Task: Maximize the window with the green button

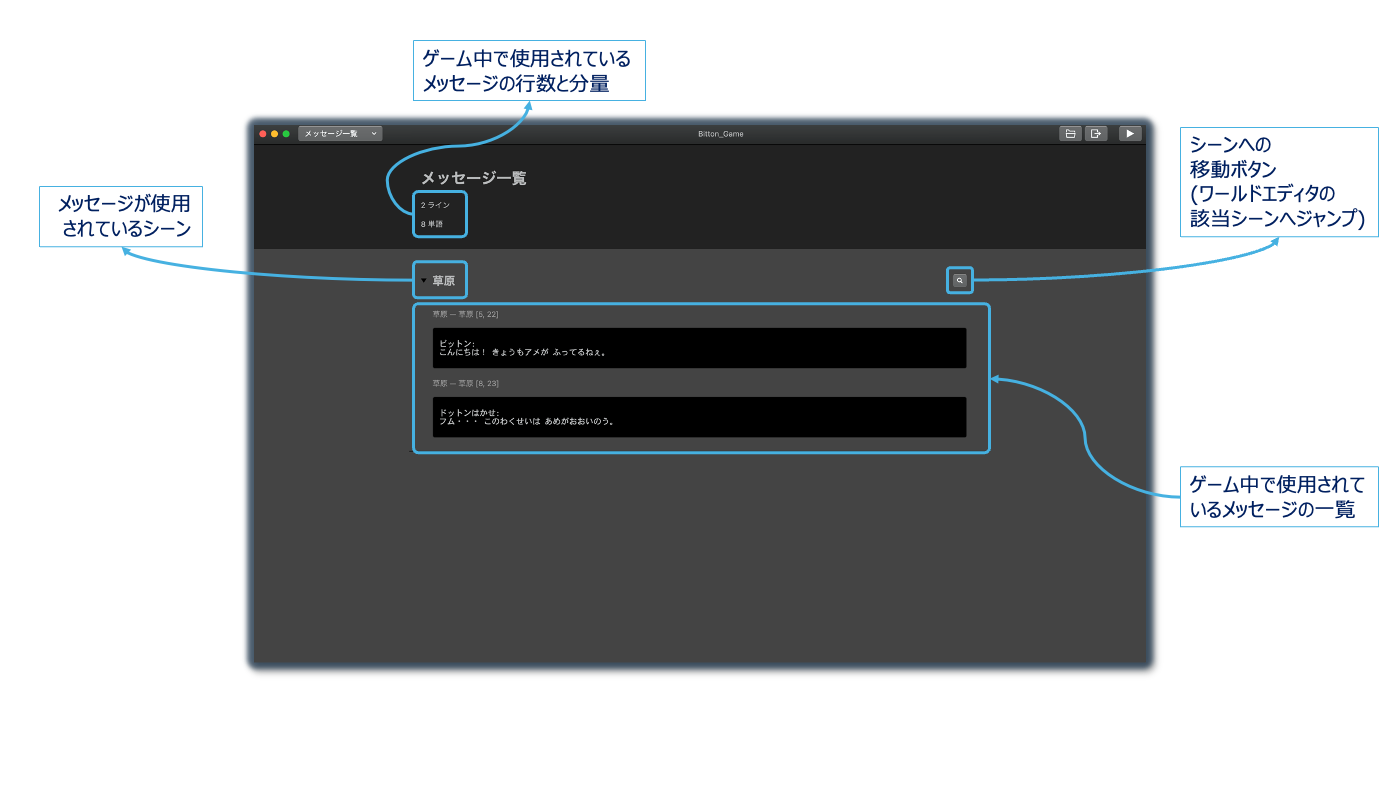Action: click(286, 134)
